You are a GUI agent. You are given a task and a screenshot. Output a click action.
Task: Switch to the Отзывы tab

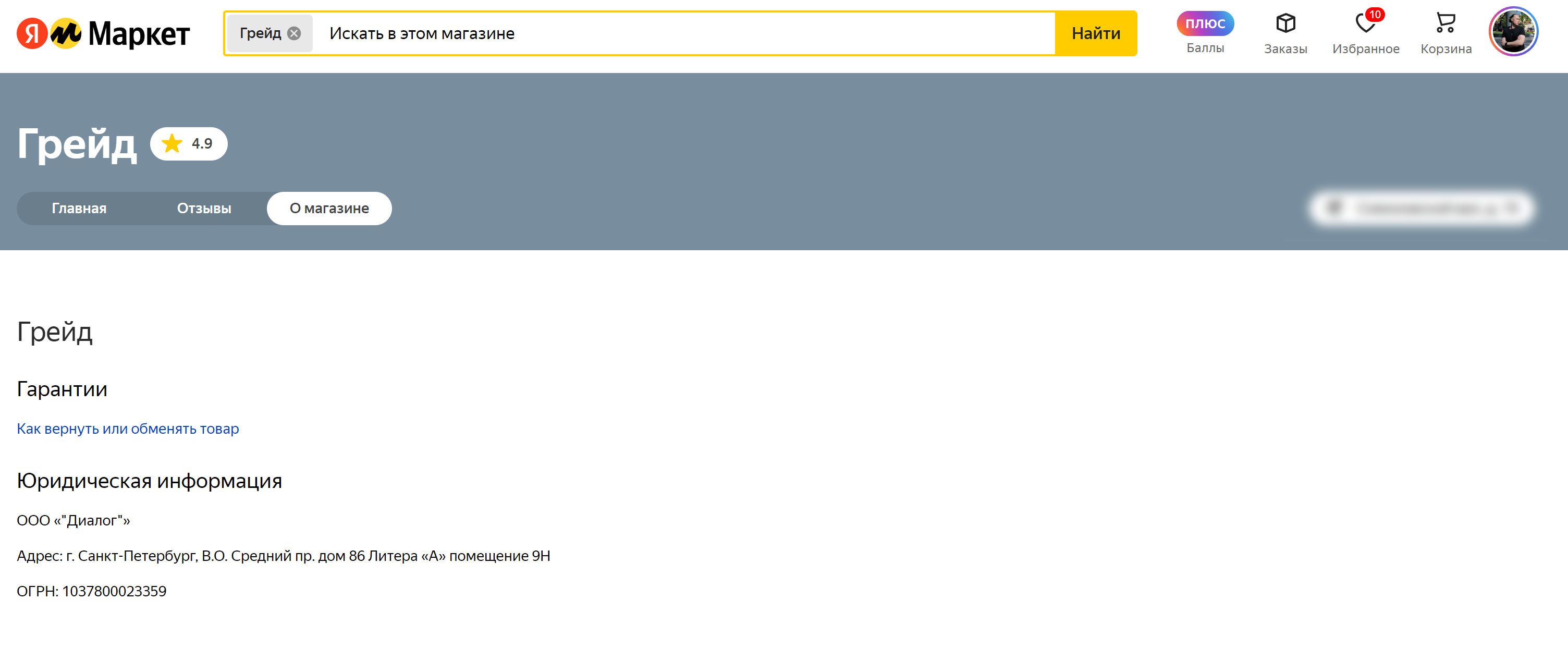pyautogui.click(x=204, y=208)
